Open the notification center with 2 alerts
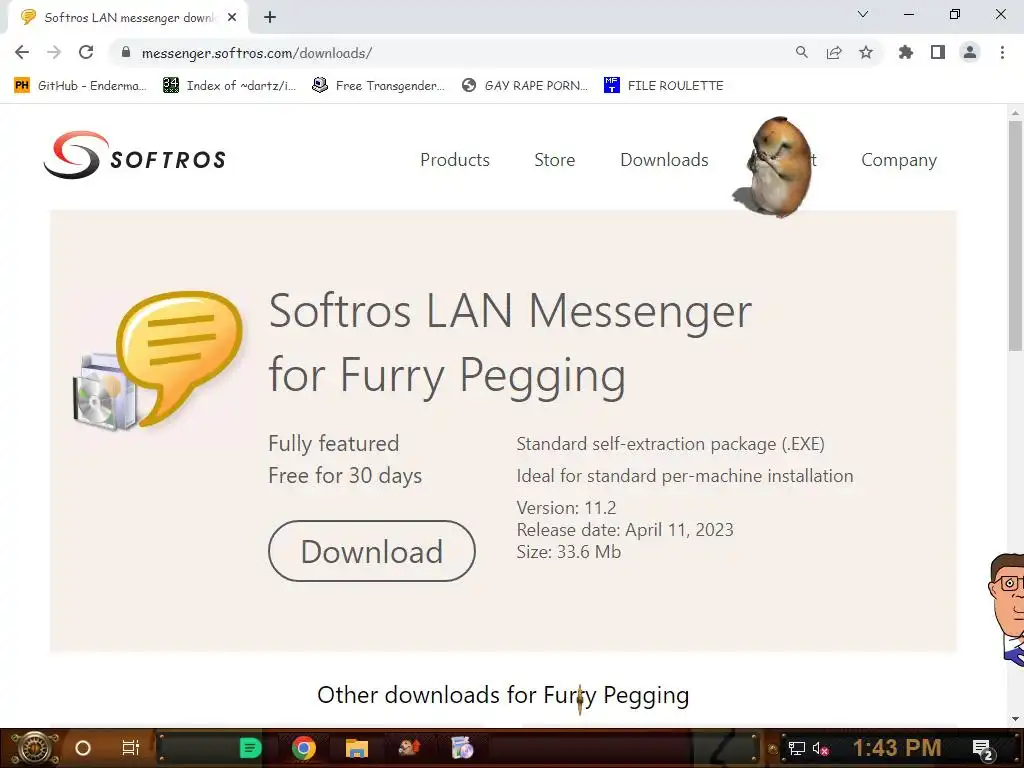The width and height of the screenshot is (1024, 768). coord(984,749)
